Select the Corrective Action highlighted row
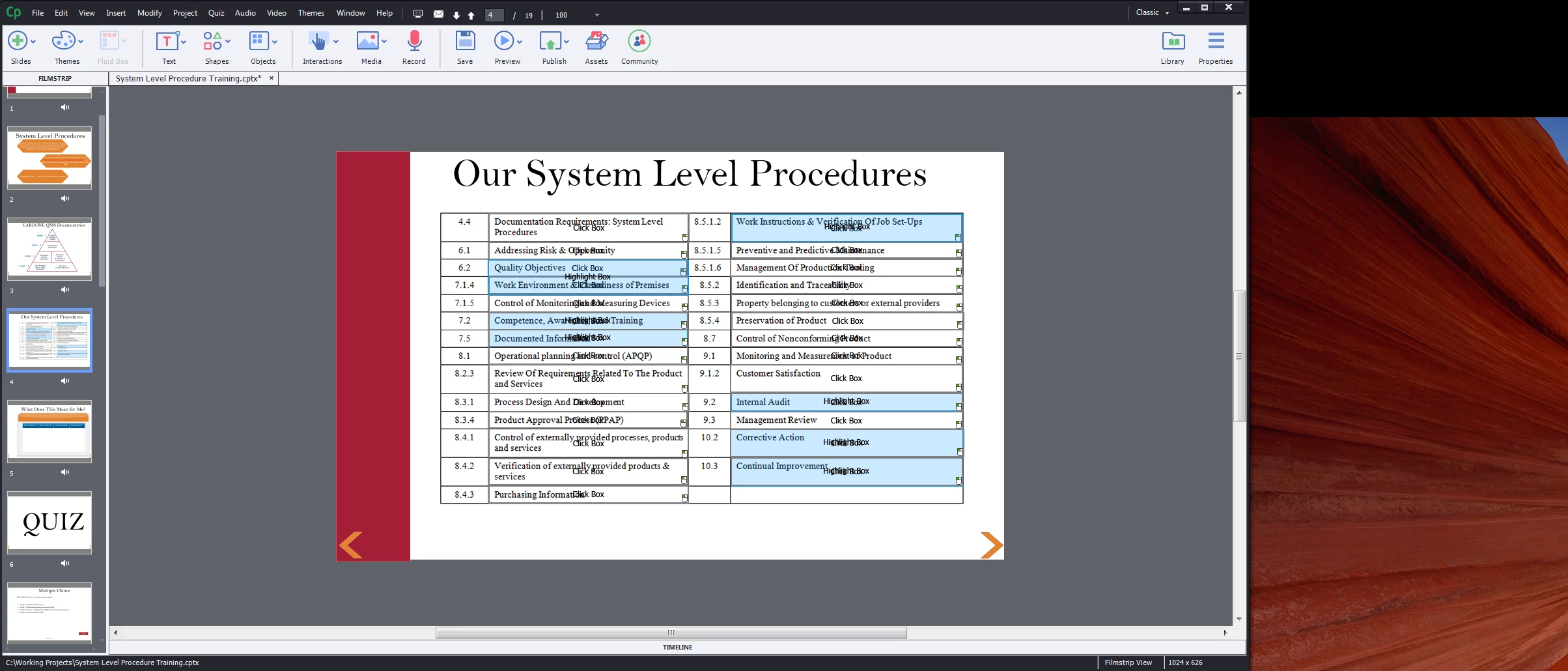1568x671 pixels. tap(847, 442)
